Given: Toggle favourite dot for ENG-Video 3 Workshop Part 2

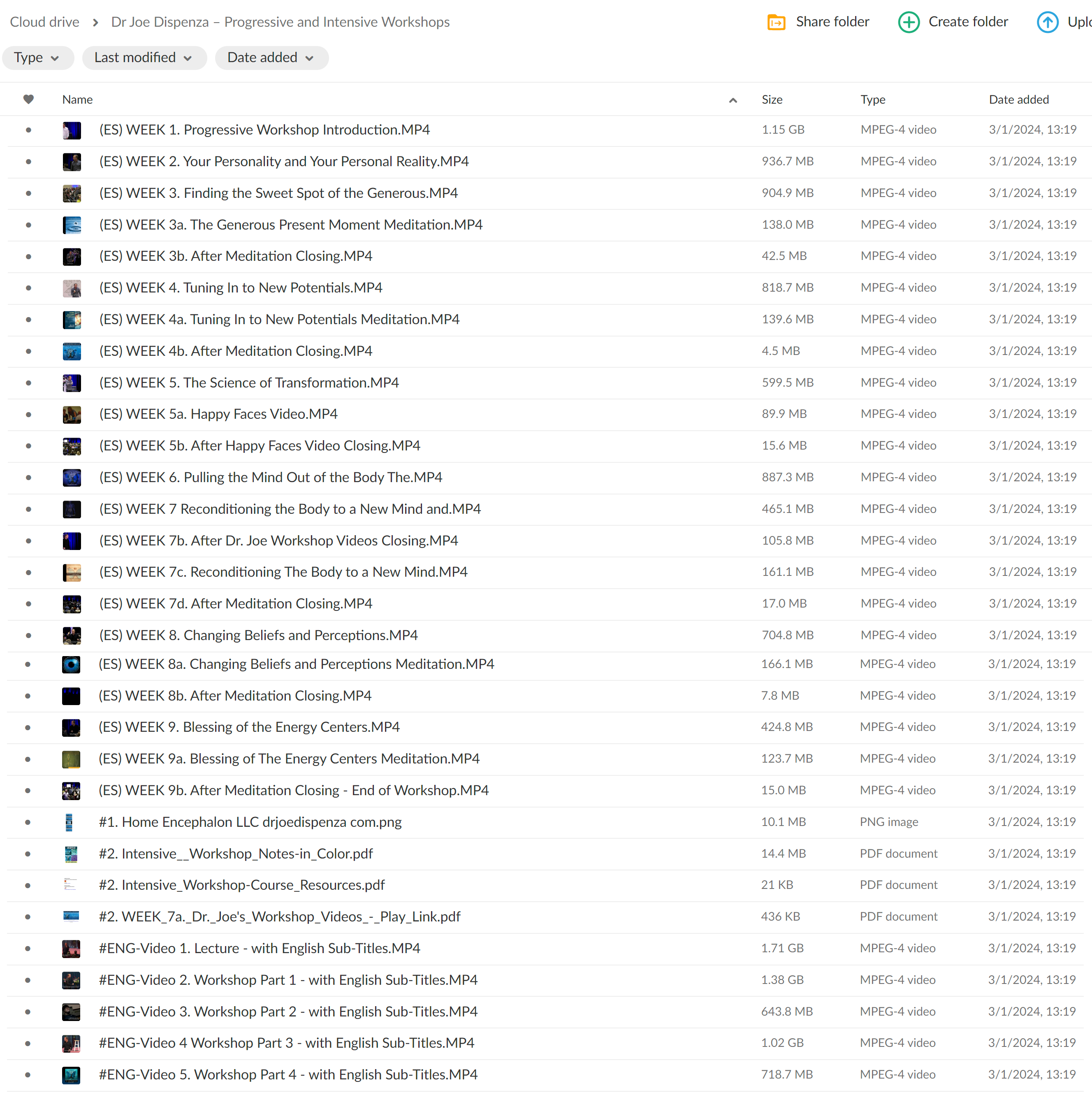Looking at the screenshot, I should coord(28,1012).
